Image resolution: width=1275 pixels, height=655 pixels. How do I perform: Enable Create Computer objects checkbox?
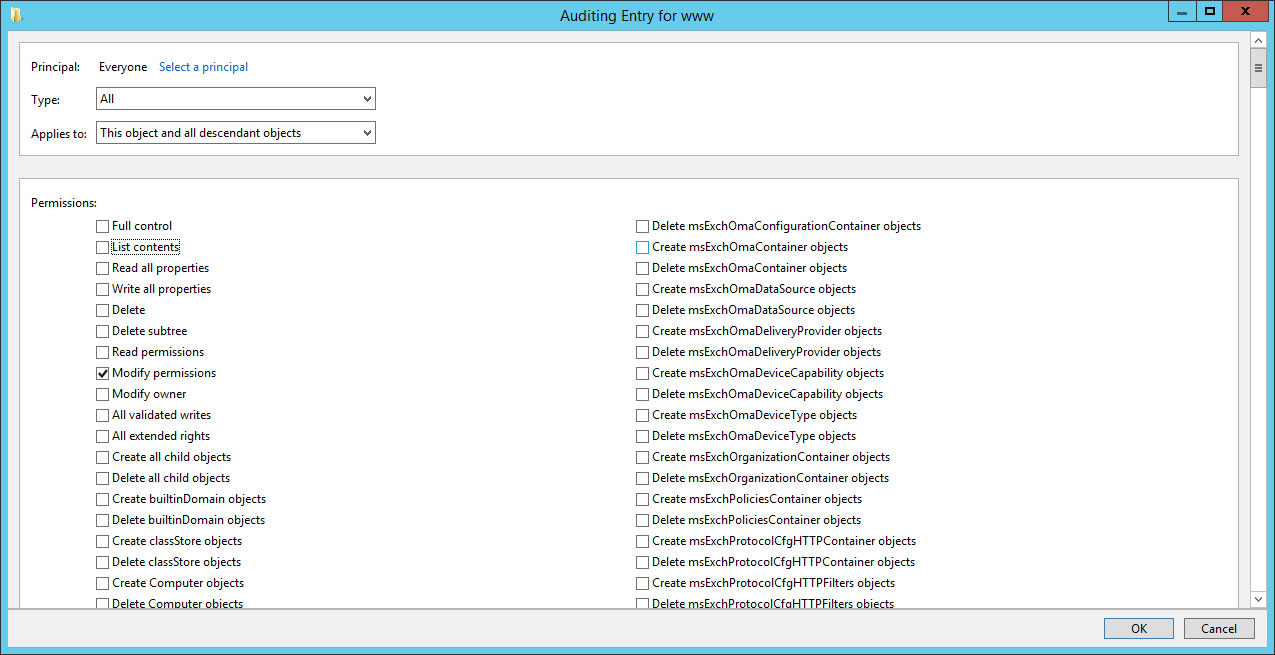tap(102, 583)
